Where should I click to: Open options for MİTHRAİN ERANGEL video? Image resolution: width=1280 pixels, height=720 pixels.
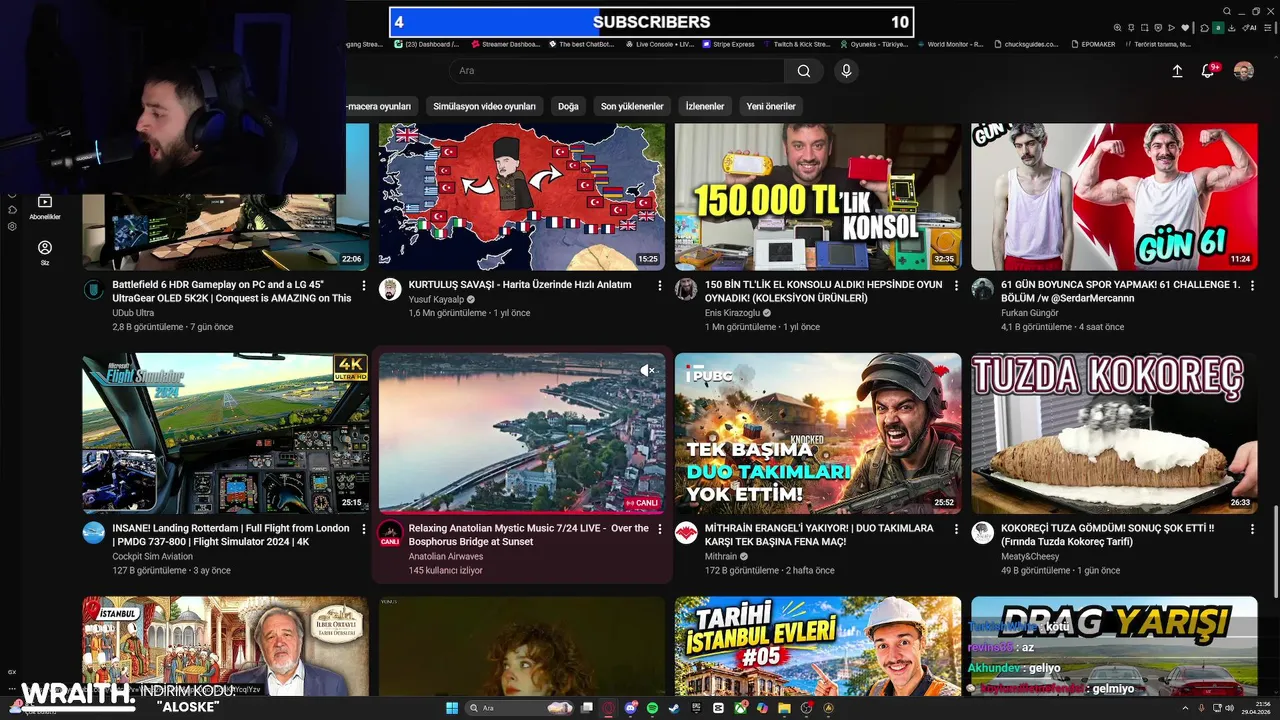click(955, 529)
